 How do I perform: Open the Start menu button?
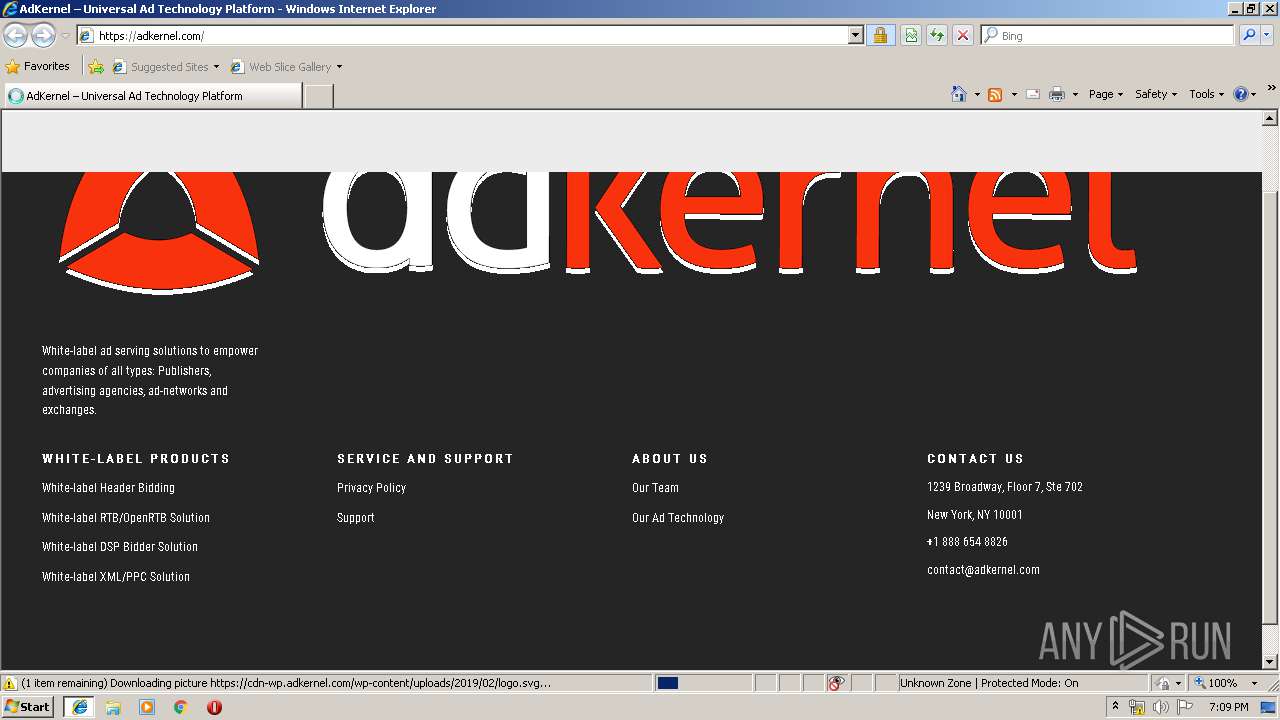tap(28, 706)
